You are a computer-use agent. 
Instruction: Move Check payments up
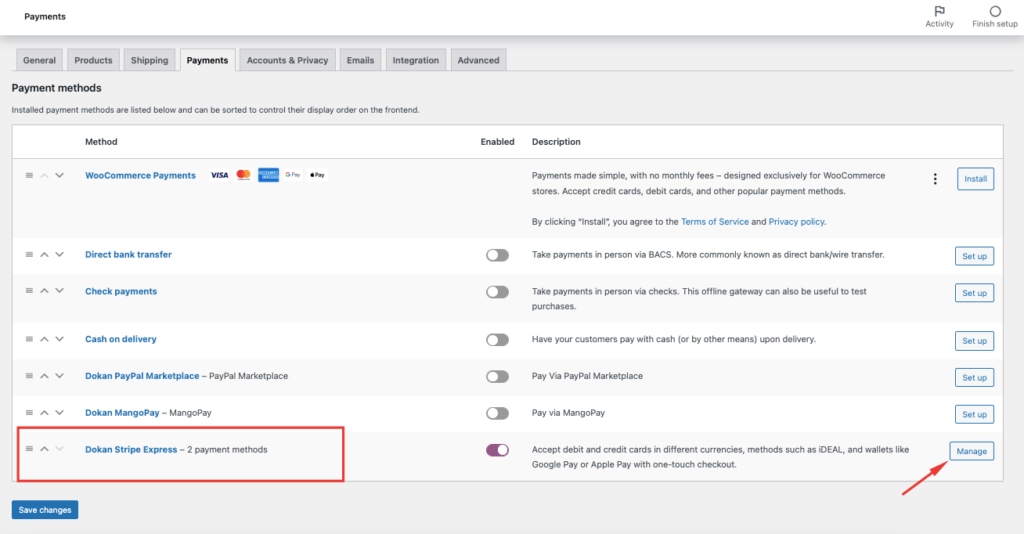[44, 291]
